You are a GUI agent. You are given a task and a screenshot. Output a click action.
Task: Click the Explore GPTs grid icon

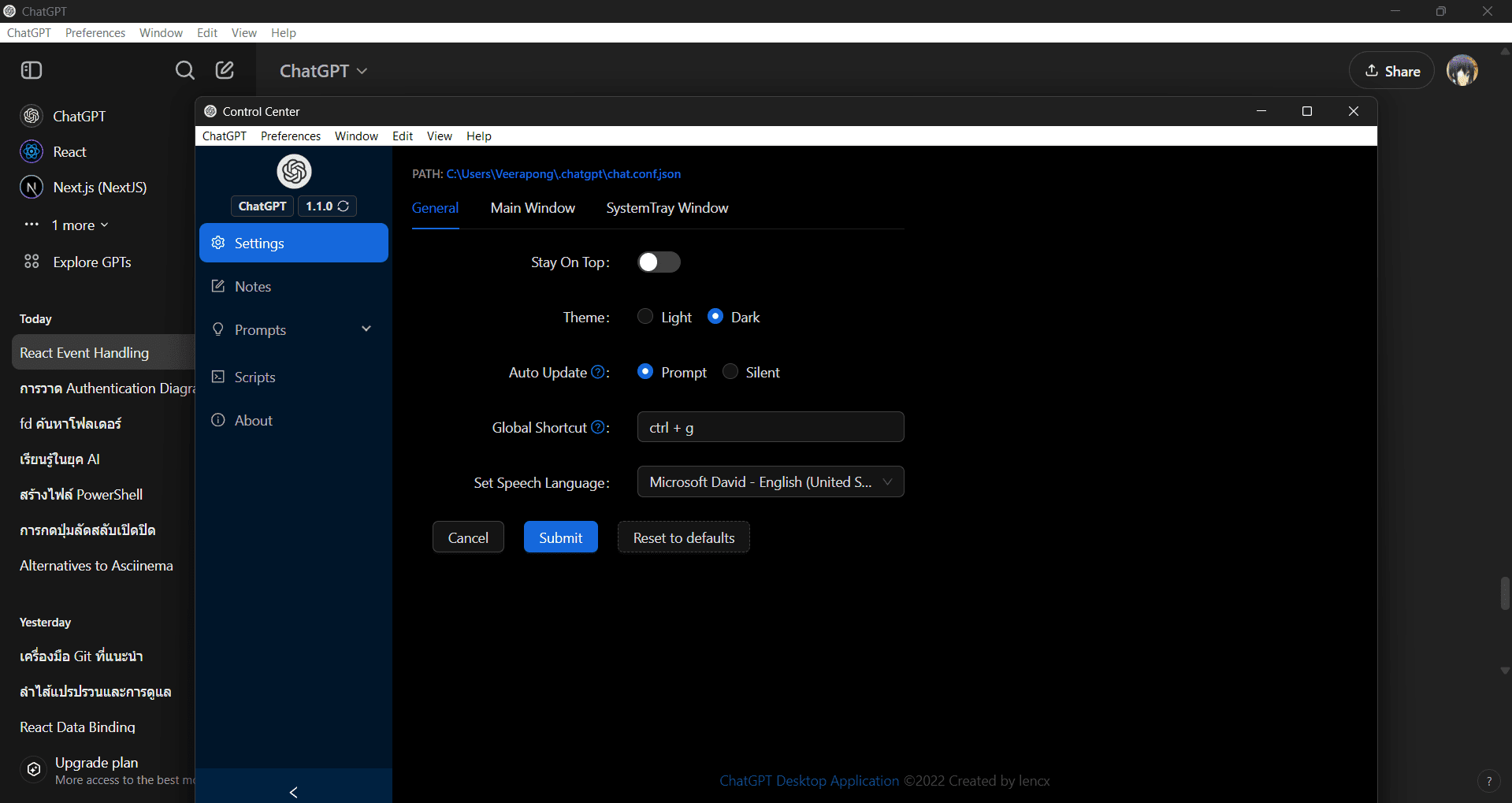click(x=32, y=262)
